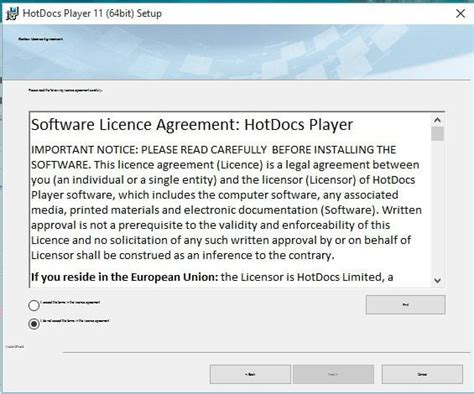Click the HotDocs setup icon in title bar
Viewport: 474px width, 394px height.
(12, 14)
